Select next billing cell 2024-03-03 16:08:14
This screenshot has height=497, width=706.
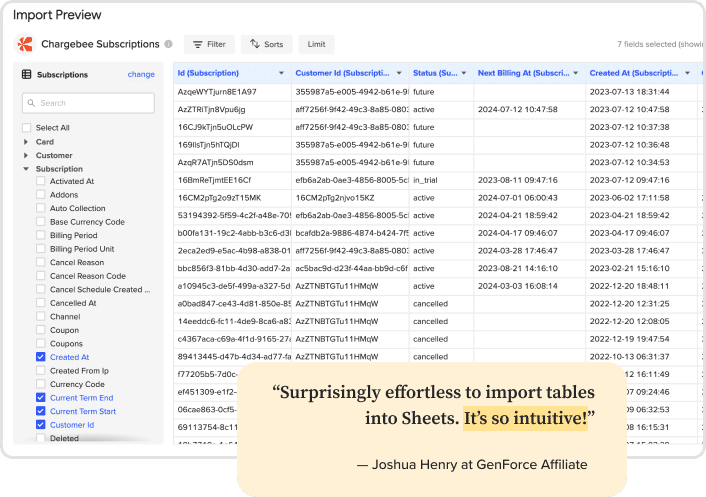(530, 286)
